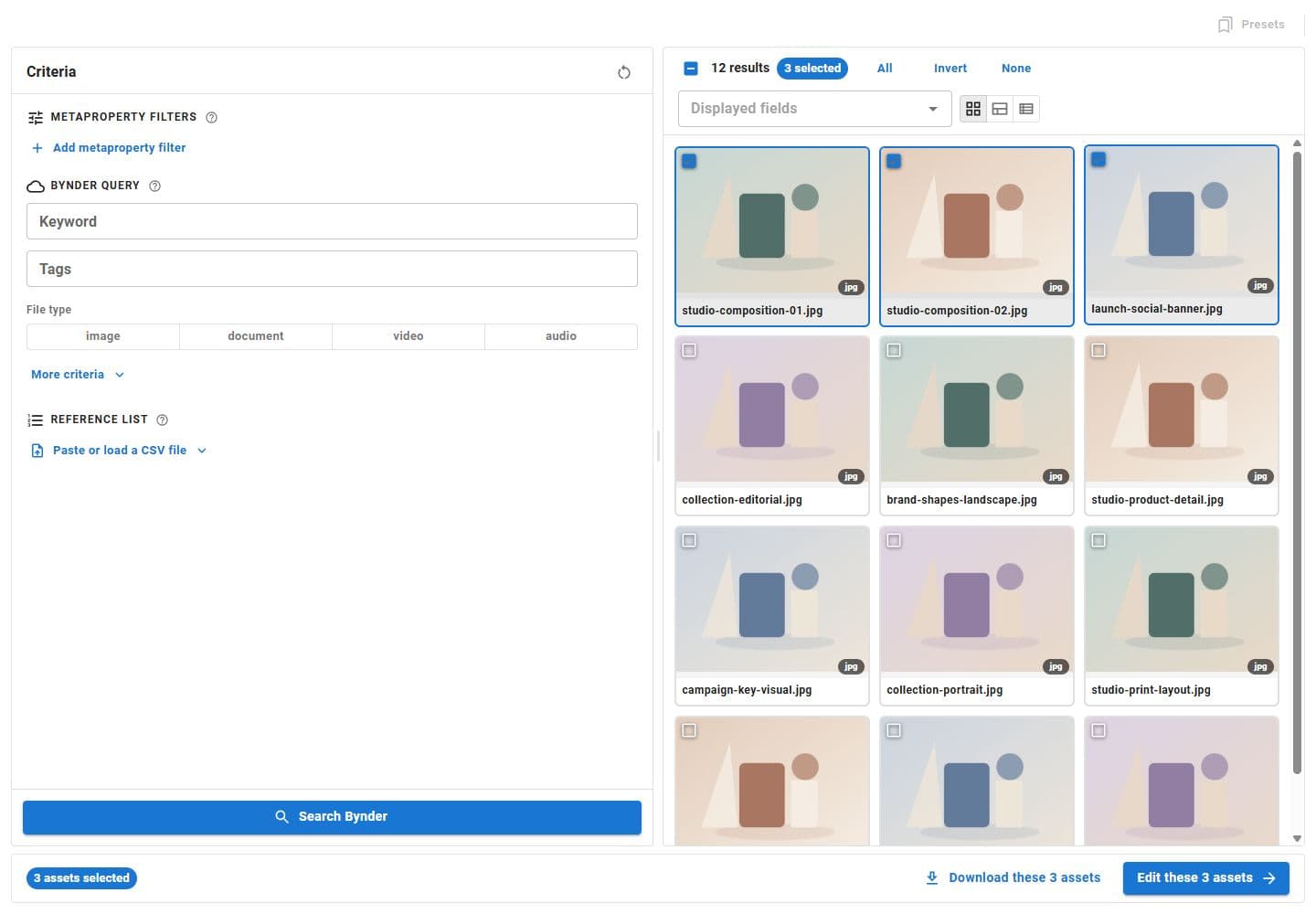
Task: Click the Tags input field
Action: [x=332, y=269]
